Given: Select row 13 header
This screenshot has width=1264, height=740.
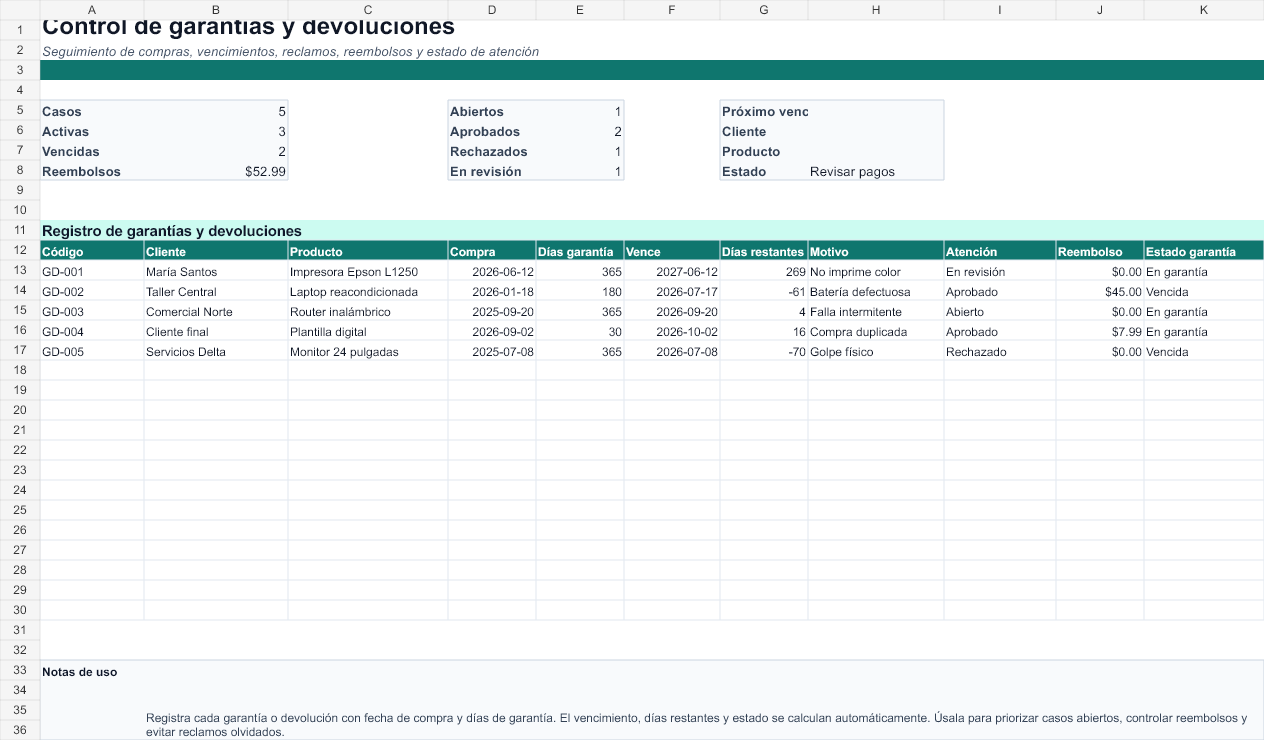Looking at the screenshot, I should pyautogui.click(x=20, y=271).
